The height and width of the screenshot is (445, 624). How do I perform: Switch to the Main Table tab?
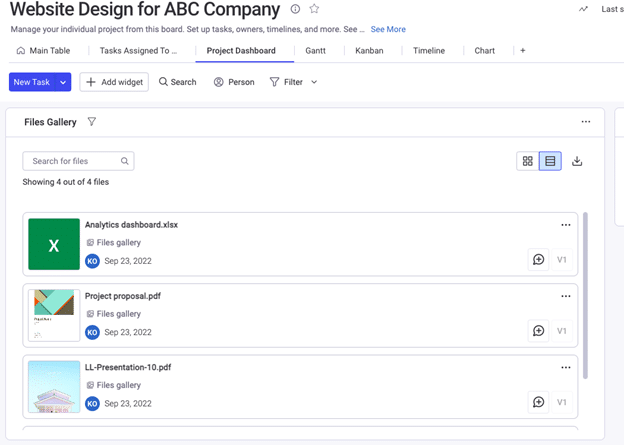pyautogui.click(x=43, y=51)
